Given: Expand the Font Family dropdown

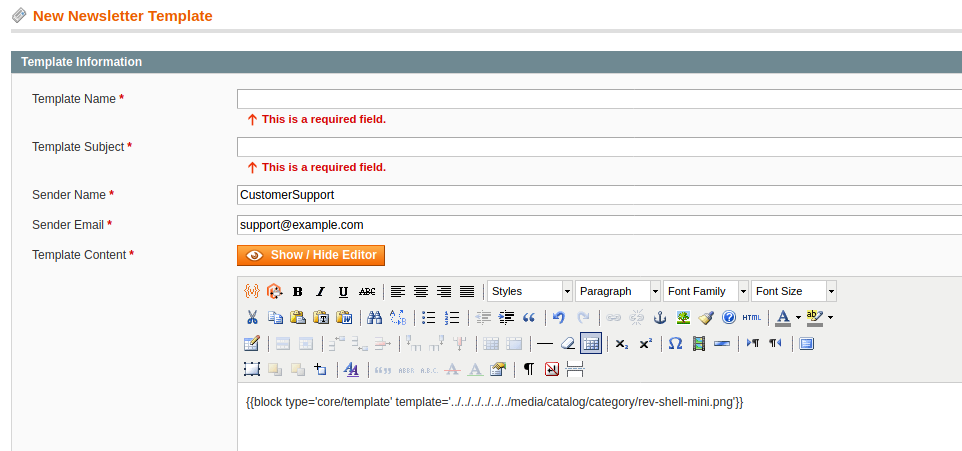Looking at the screenshot, I should (x=706, y=291).
